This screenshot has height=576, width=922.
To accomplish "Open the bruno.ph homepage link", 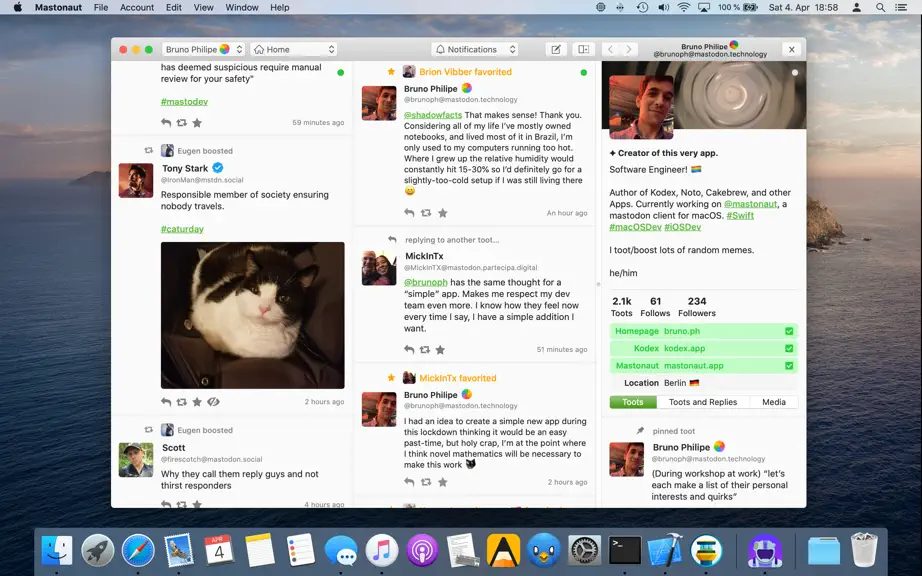I will tap(682, 331).
